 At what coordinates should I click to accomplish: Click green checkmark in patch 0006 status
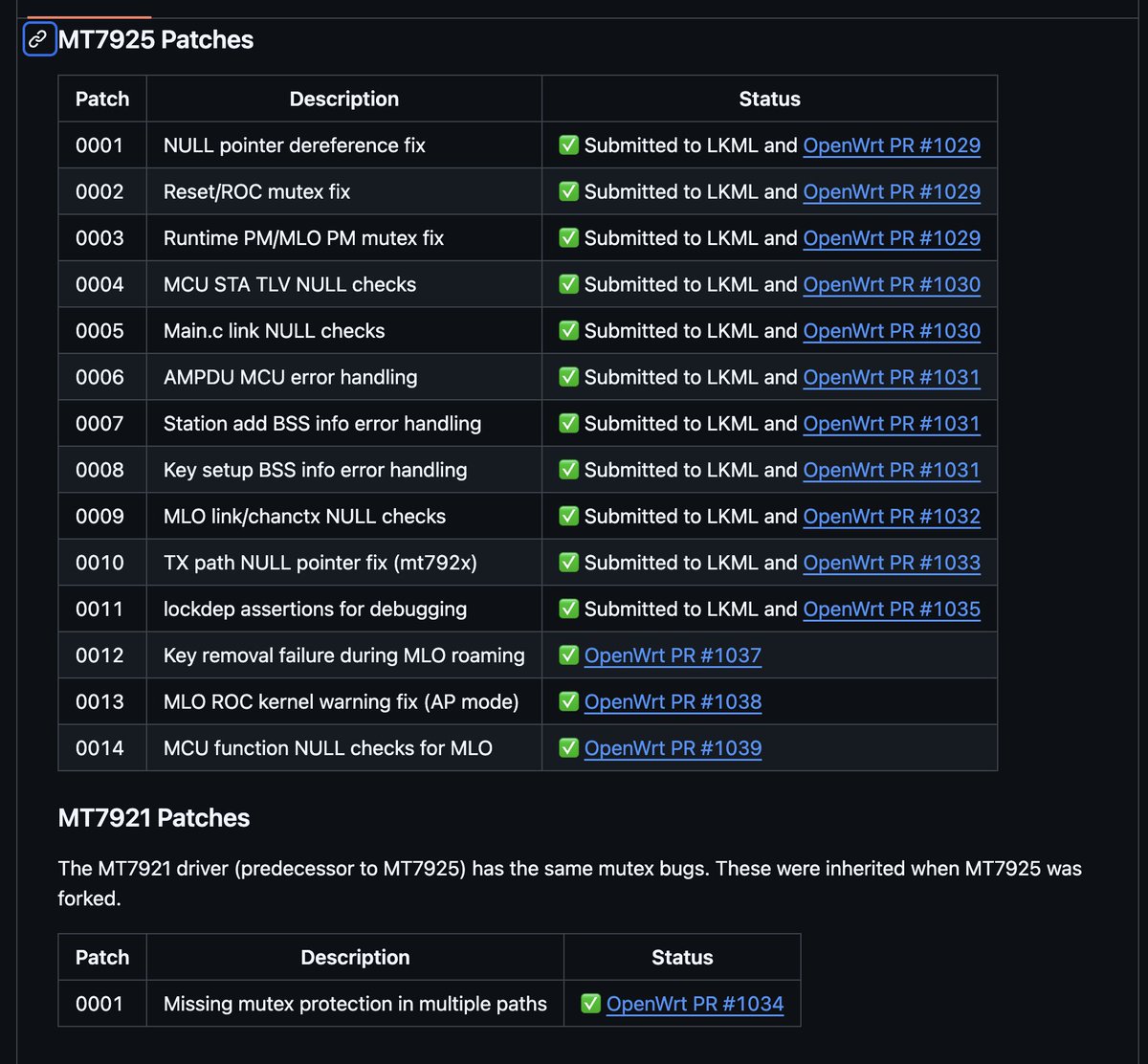(568, 377)
